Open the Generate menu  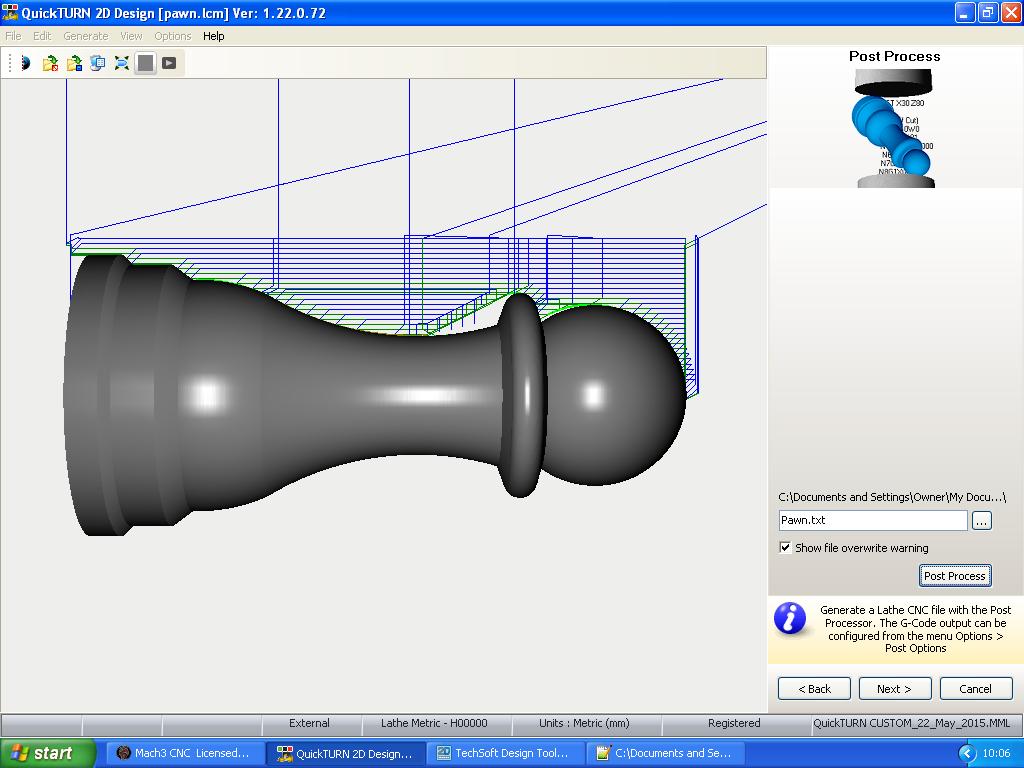(x=85, y=36)
